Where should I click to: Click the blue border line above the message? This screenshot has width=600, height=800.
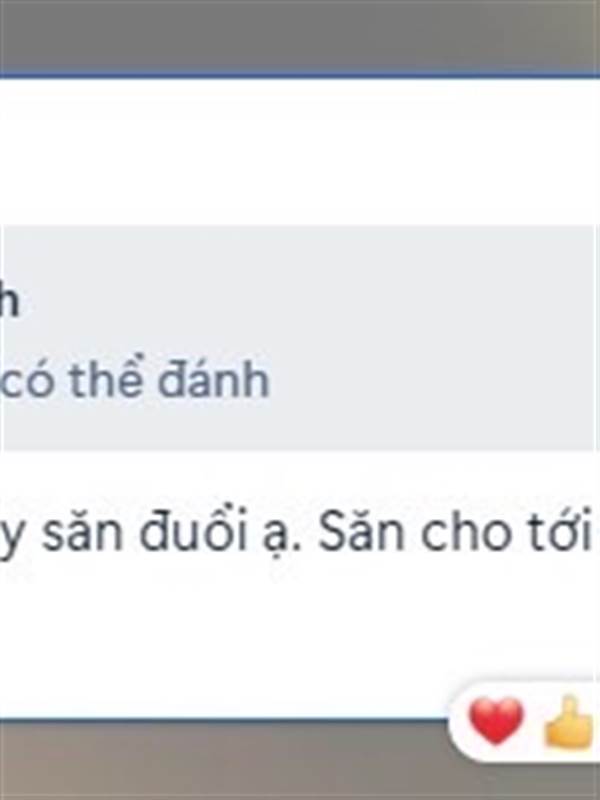300,76
